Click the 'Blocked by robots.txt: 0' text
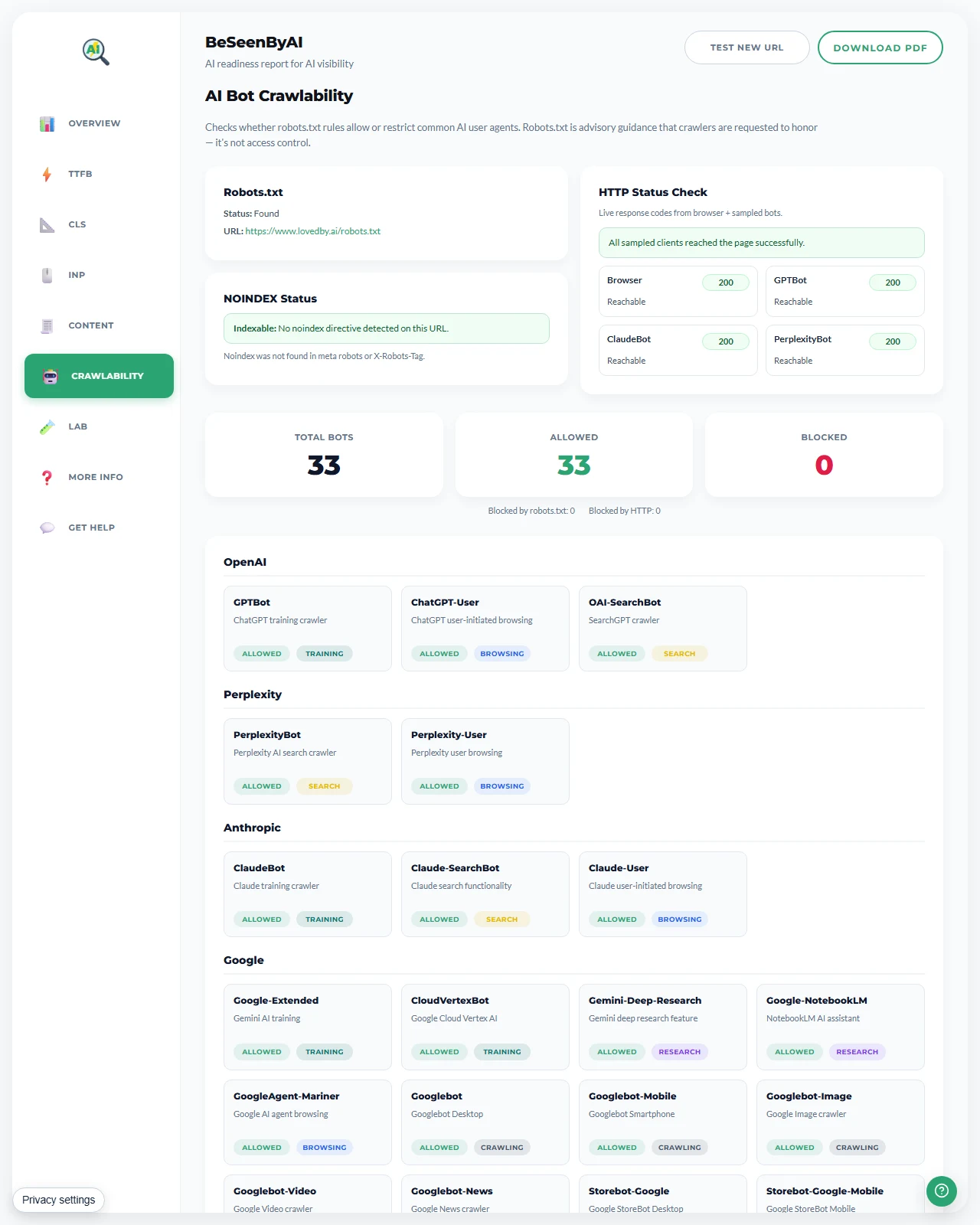The height and width of the screenshot is (1225, 980). click(x=531, y=511)
